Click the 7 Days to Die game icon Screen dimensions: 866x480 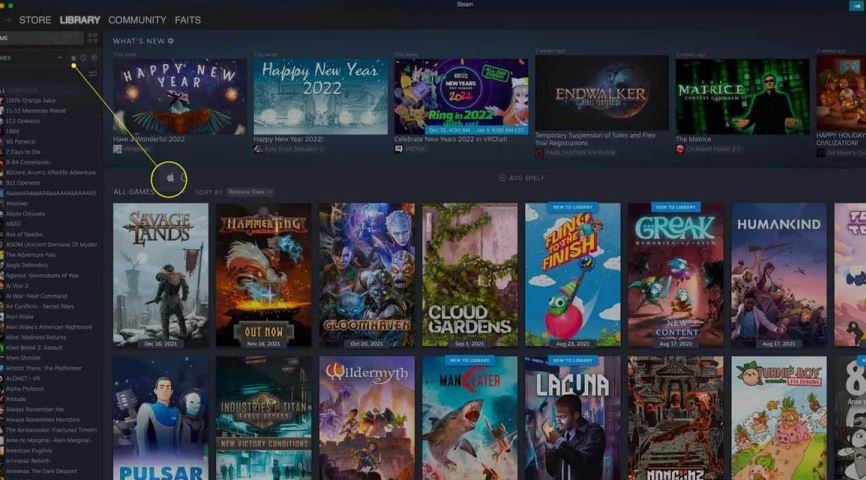pyautogui.click(x=2, y=152)
